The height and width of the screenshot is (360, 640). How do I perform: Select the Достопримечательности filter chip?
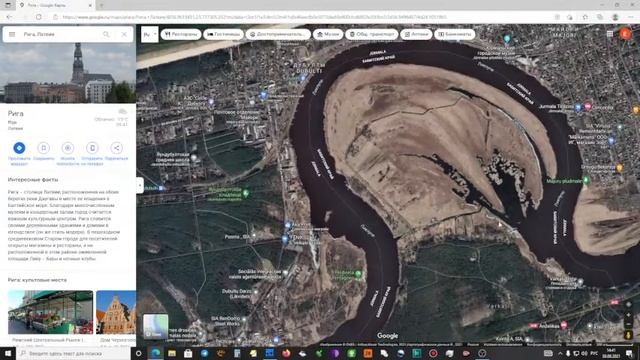click(278, 34)
